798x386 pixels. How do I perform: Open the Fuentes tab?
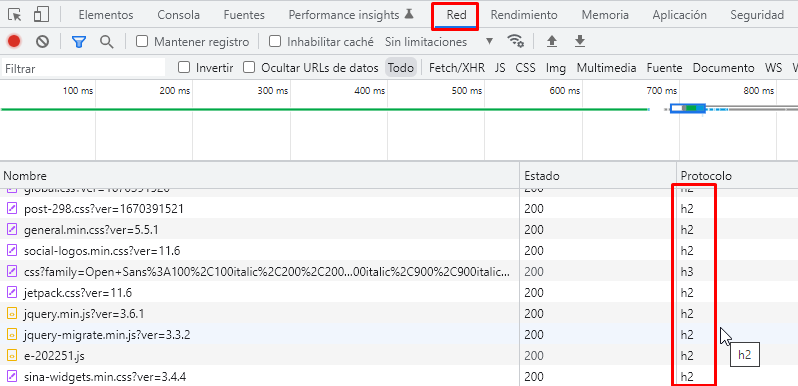coord(244,15)
